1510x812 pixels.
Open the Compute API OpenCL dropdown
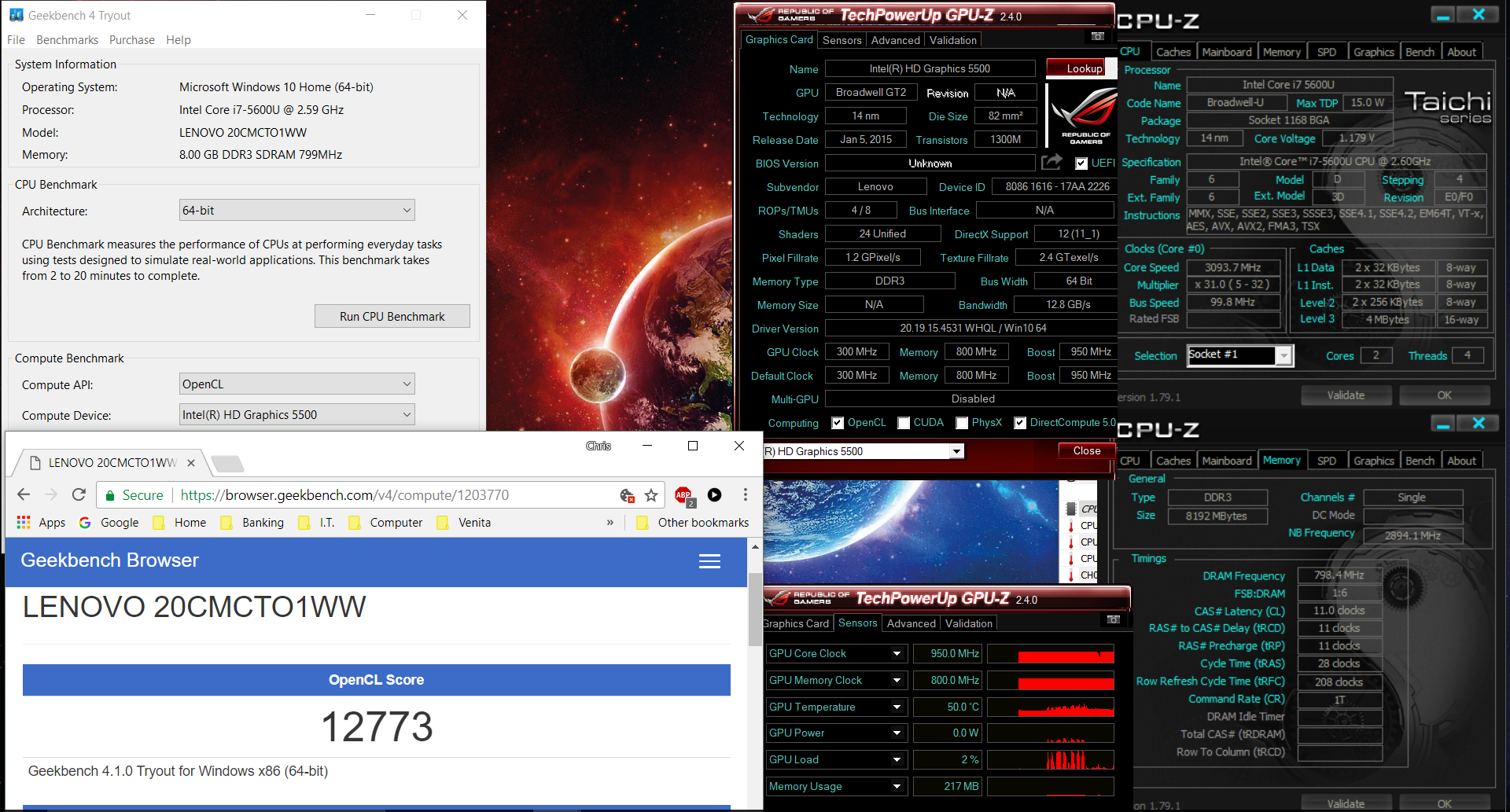coord(297,384)
